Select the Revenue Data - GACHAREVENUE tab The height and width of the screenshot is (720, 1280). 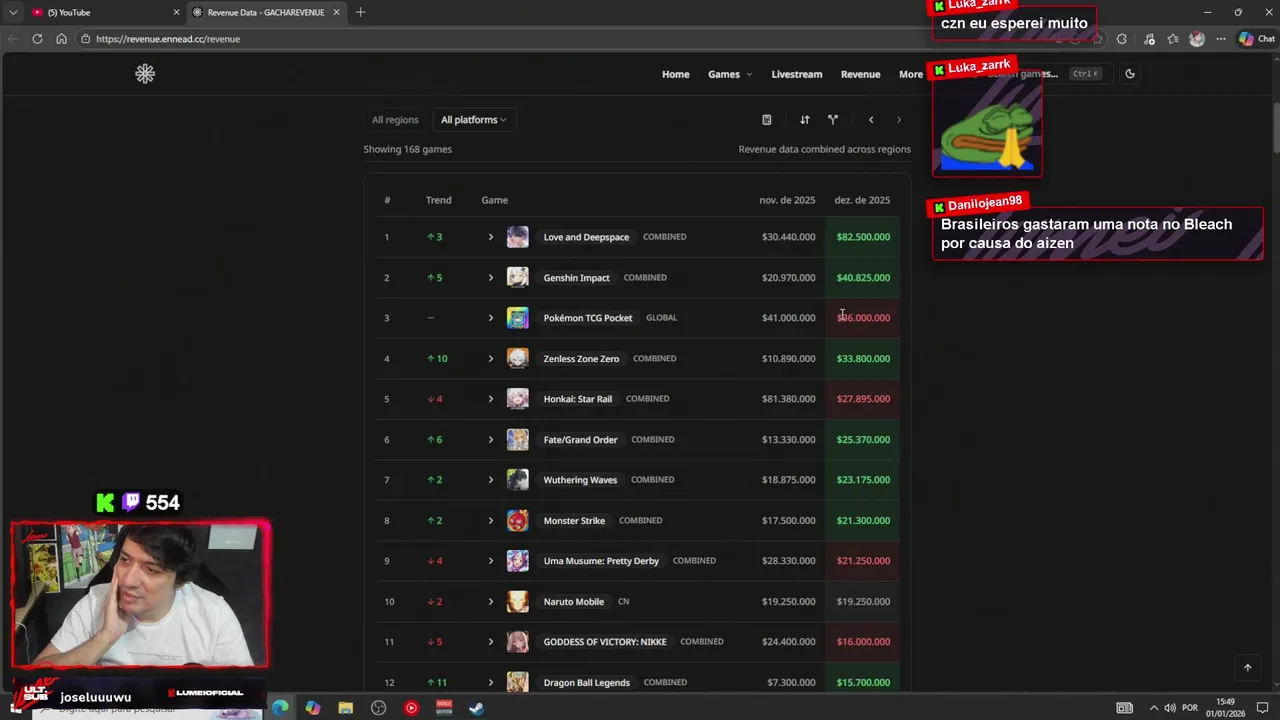click(266, 12)
